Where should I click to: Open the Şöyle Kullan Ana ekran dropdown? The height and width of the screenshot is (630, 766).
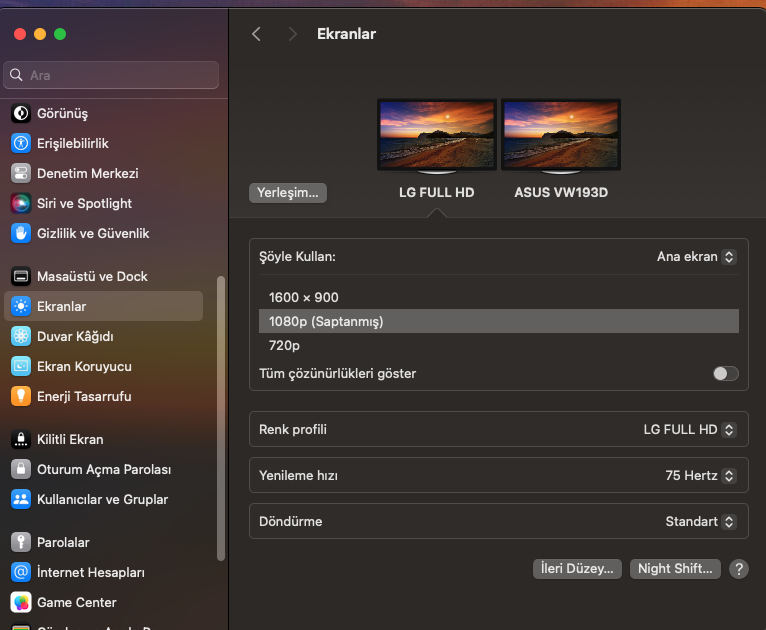pos(697,257)
